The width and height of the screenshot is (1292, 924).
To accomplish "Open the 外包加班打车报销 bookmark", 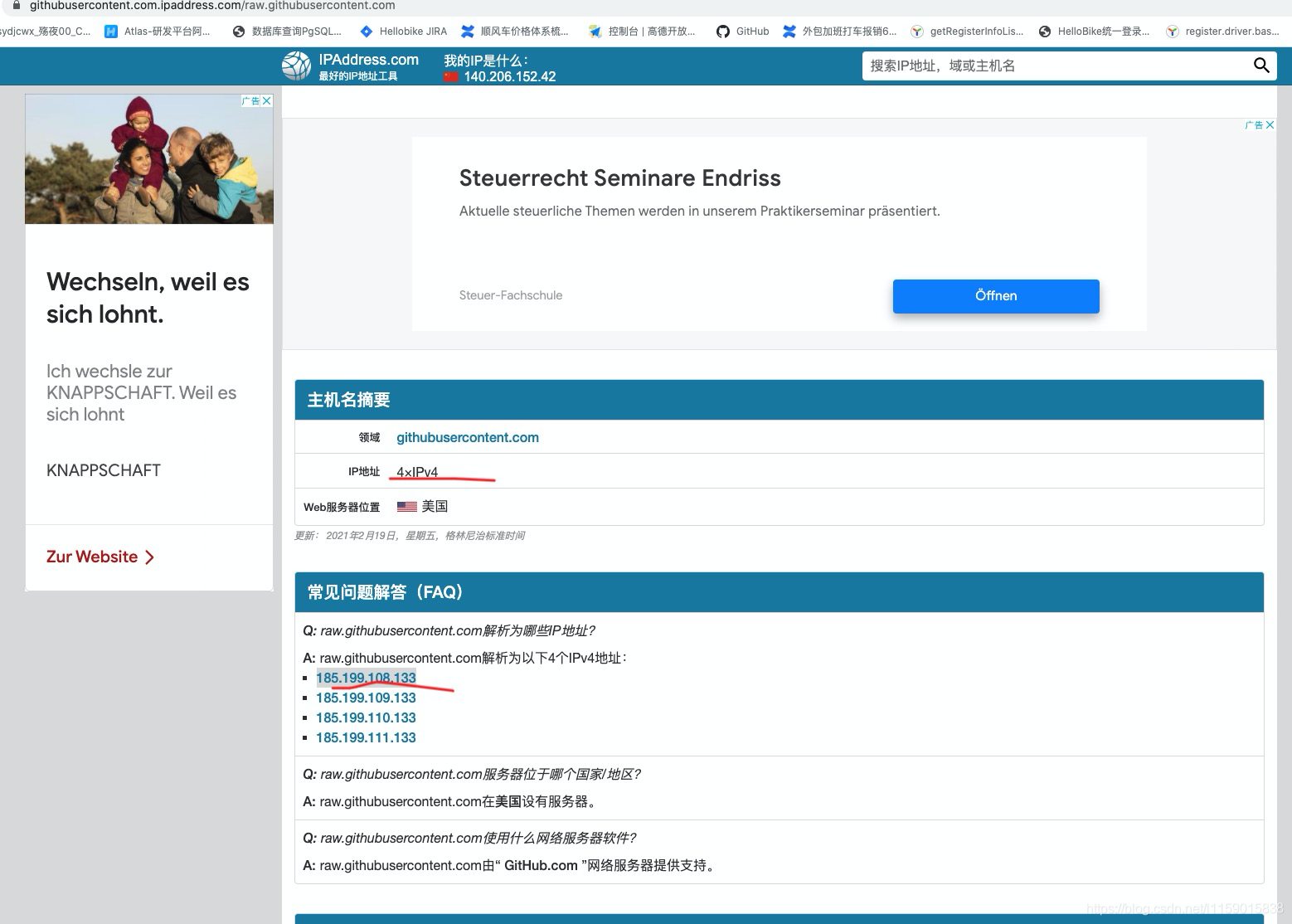I will coord(840,32).
